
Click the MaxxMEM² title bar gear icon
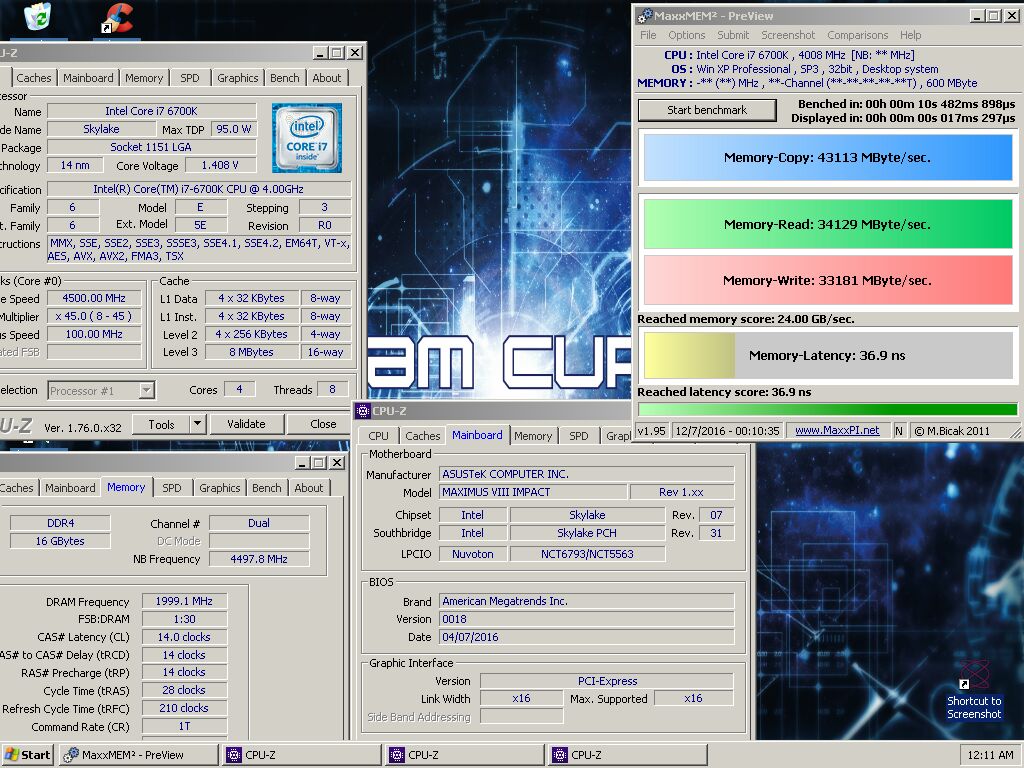point(645,16)
